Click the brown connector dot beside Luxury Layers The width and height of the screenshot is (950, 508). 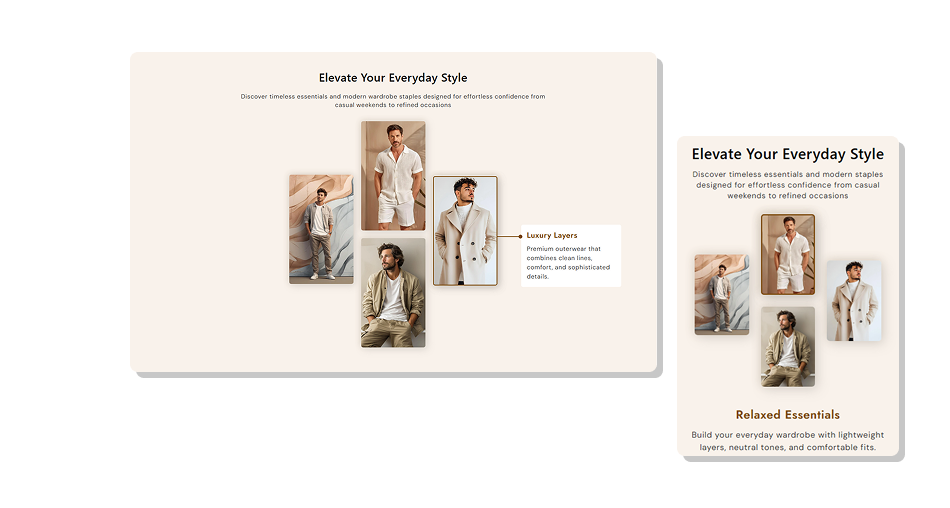pyautogui.click(x=520, y=236)
